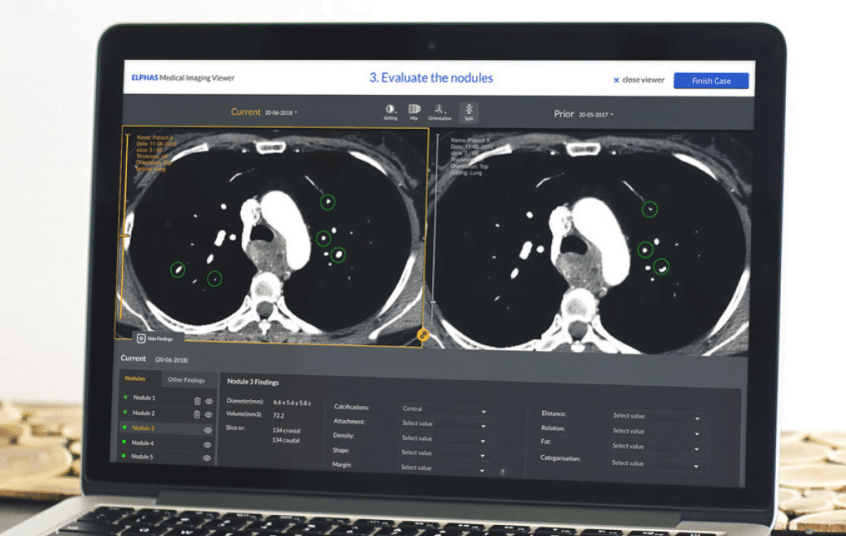Open the Calcifications dropdown set to Central
Viewport: 846px width, 536px height.
click(444, 410)
